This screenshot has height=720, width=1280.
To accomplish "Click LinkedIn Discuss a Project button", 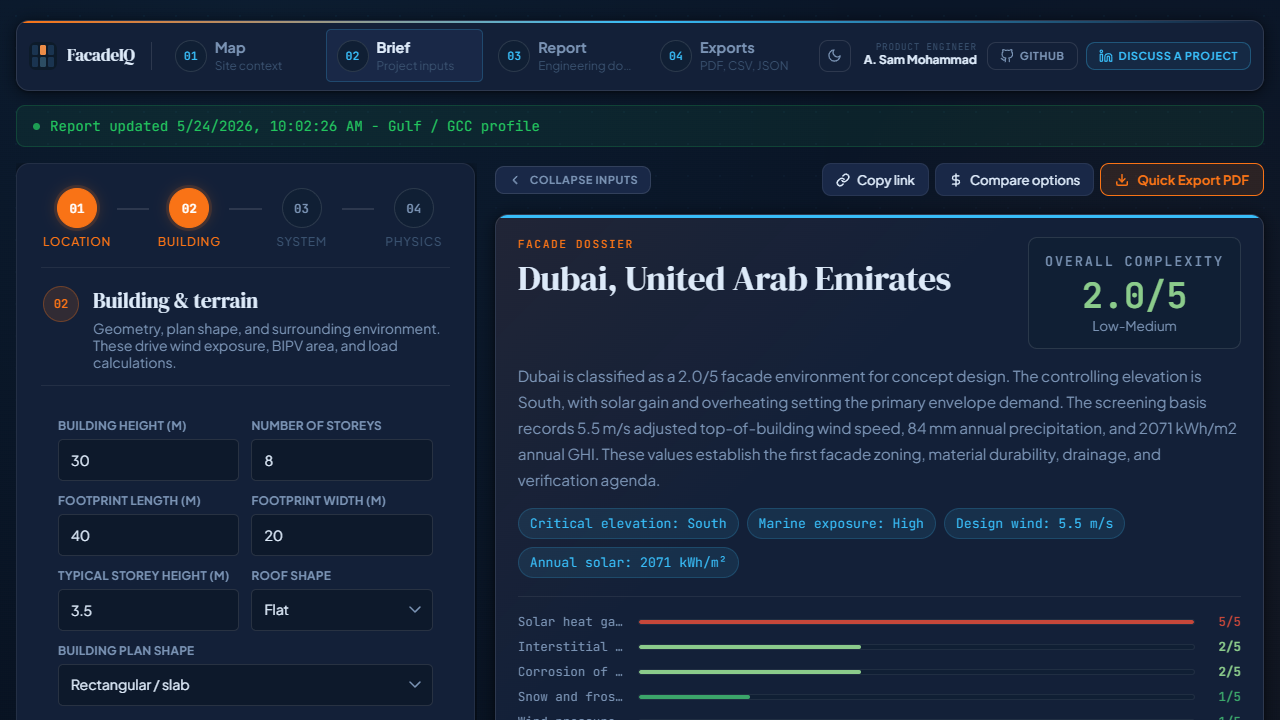I will click(x=1168, y=56).
